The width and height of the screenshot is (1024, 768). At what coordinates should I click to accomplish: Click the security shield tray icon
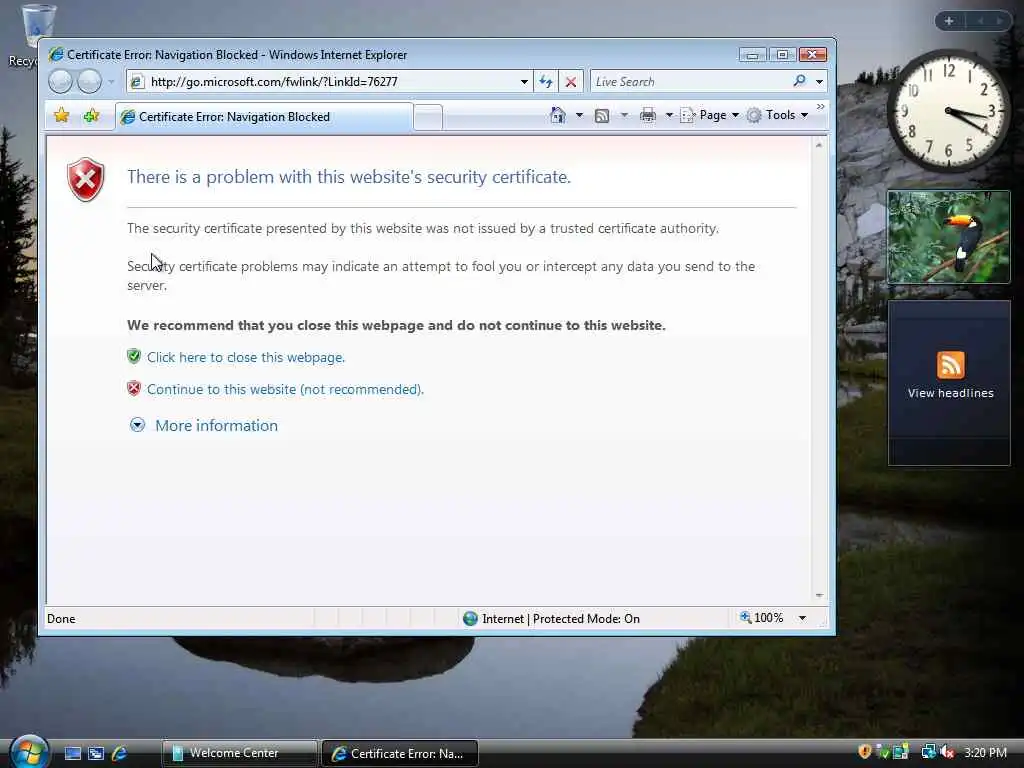[x=865, y=752]
